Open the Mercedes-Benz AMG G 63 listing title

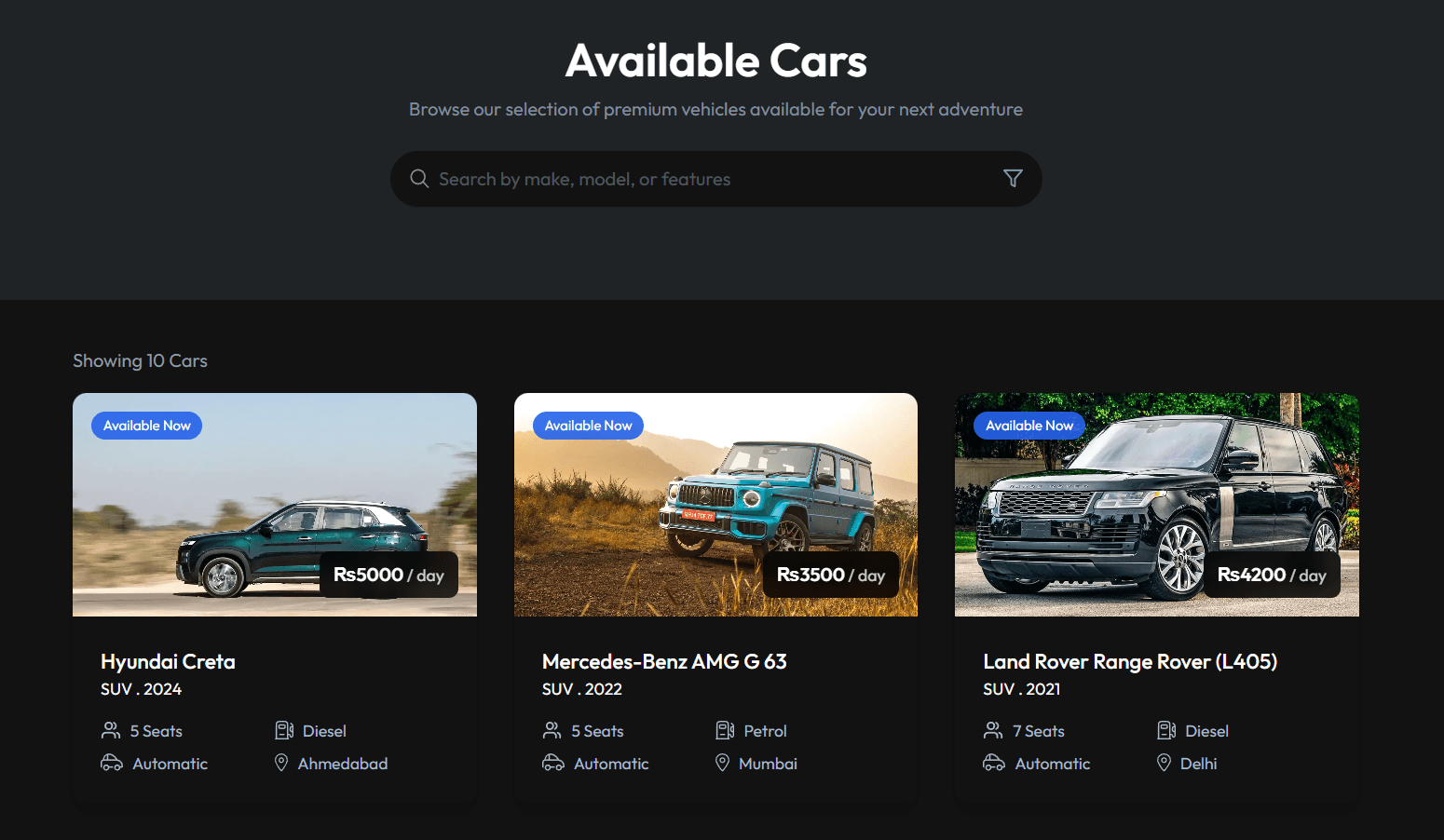coord(664,661)
